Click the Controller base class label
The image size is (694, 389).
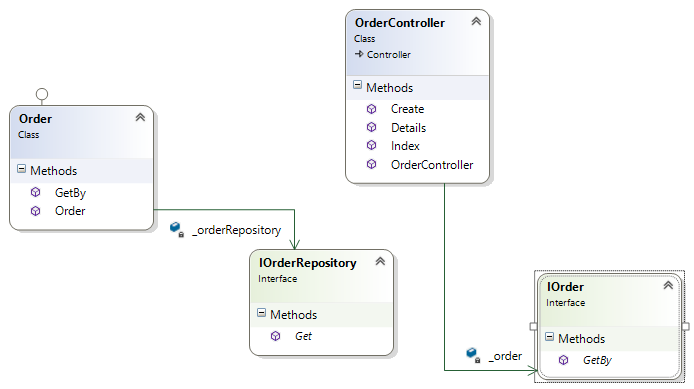tap(389, 54)
